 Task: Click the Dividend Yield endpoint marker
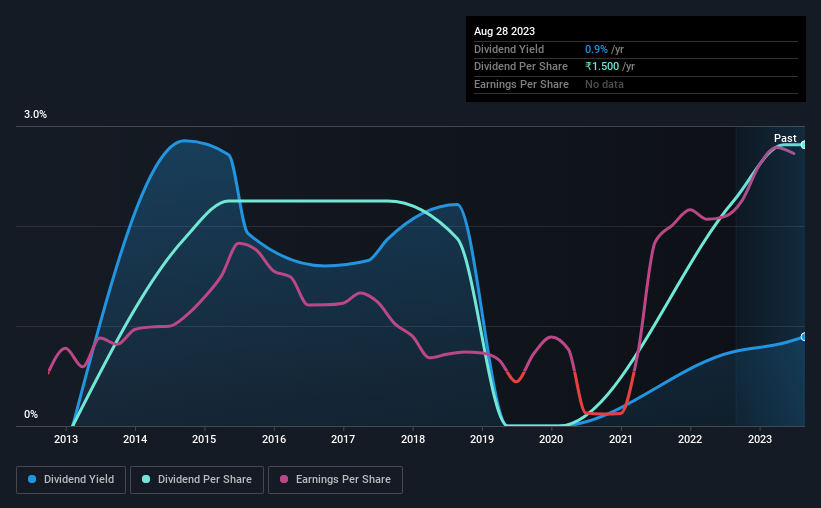point(804,337)
